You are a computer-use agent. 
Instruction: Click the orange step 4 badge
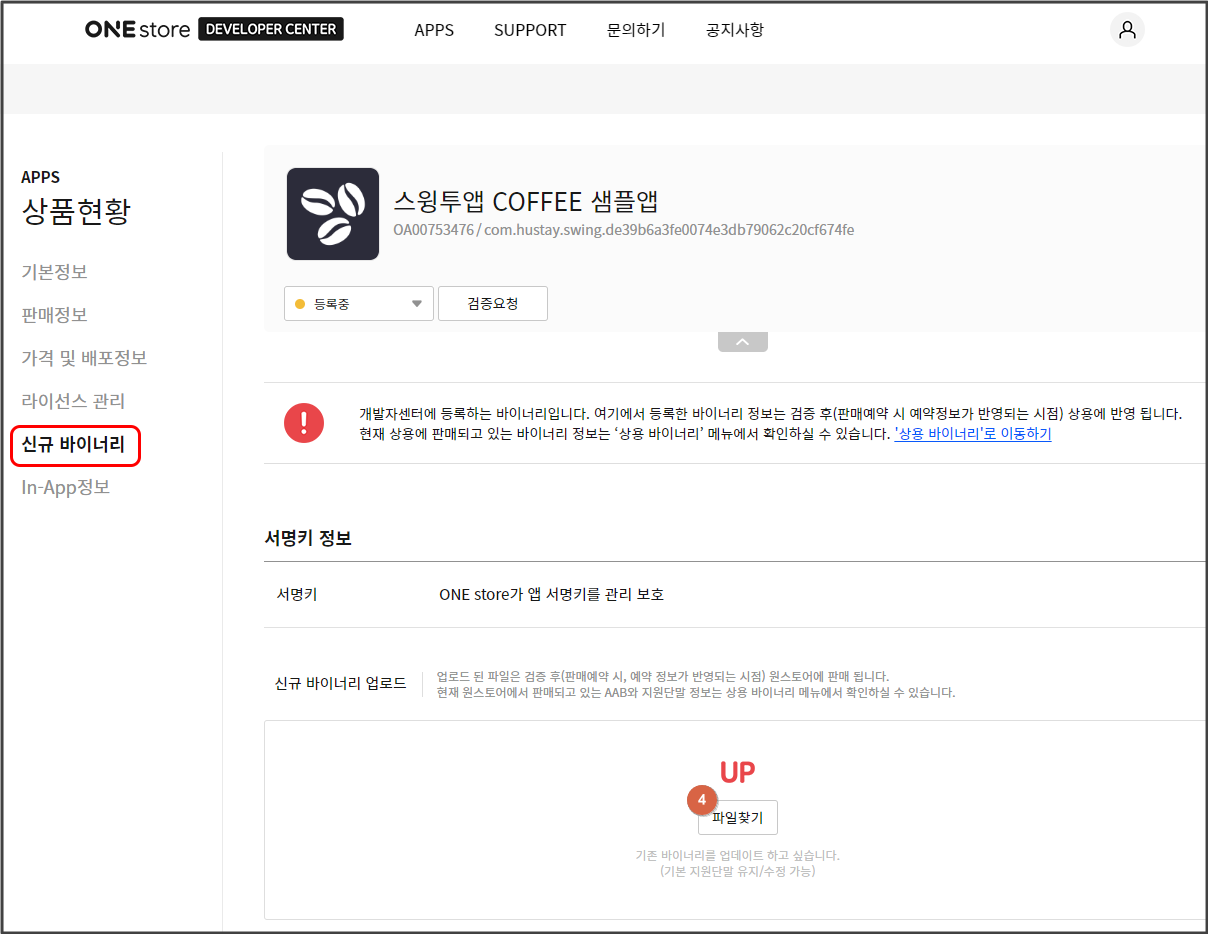point(702,800)
